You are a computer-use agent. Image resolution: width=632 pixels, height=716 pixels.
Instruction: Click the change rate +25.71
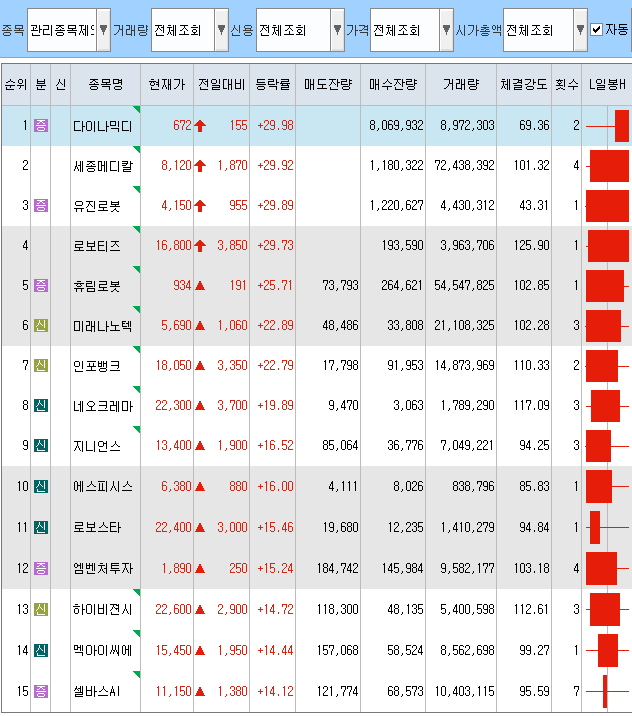click(x=275, y=285)
